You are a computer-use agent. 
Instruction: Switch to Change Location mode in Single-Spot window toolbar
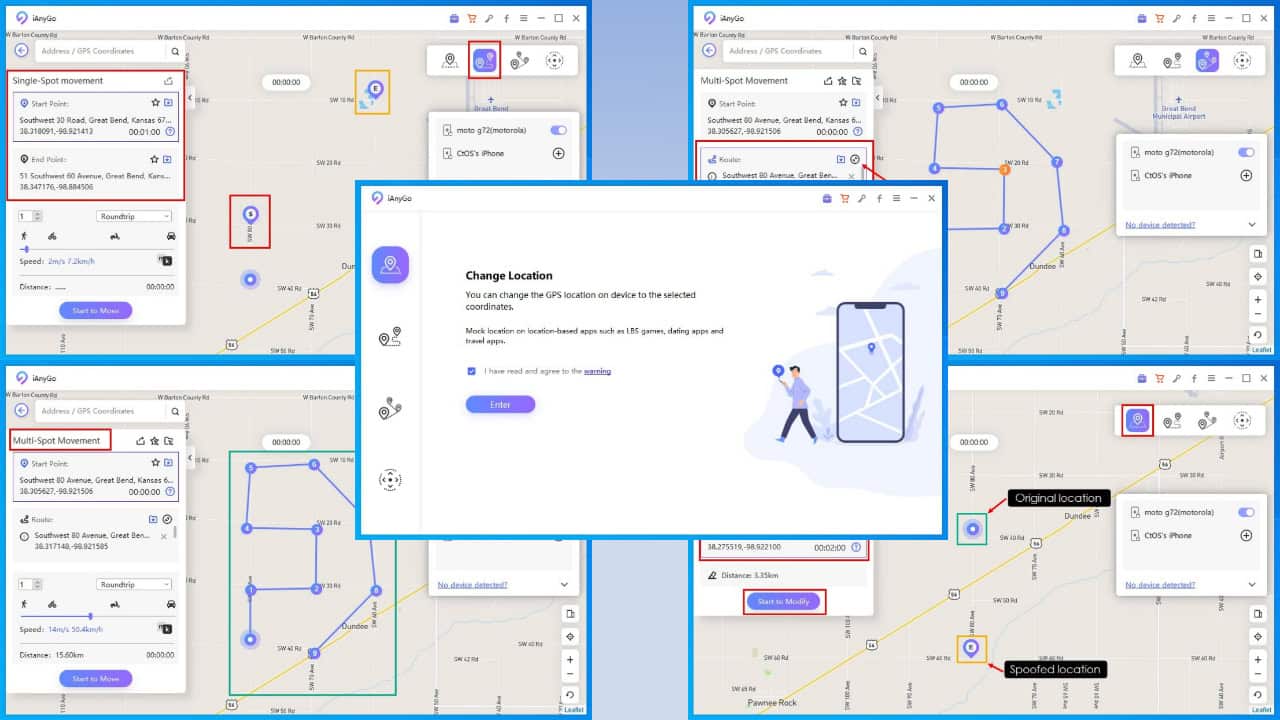(450, 61)
